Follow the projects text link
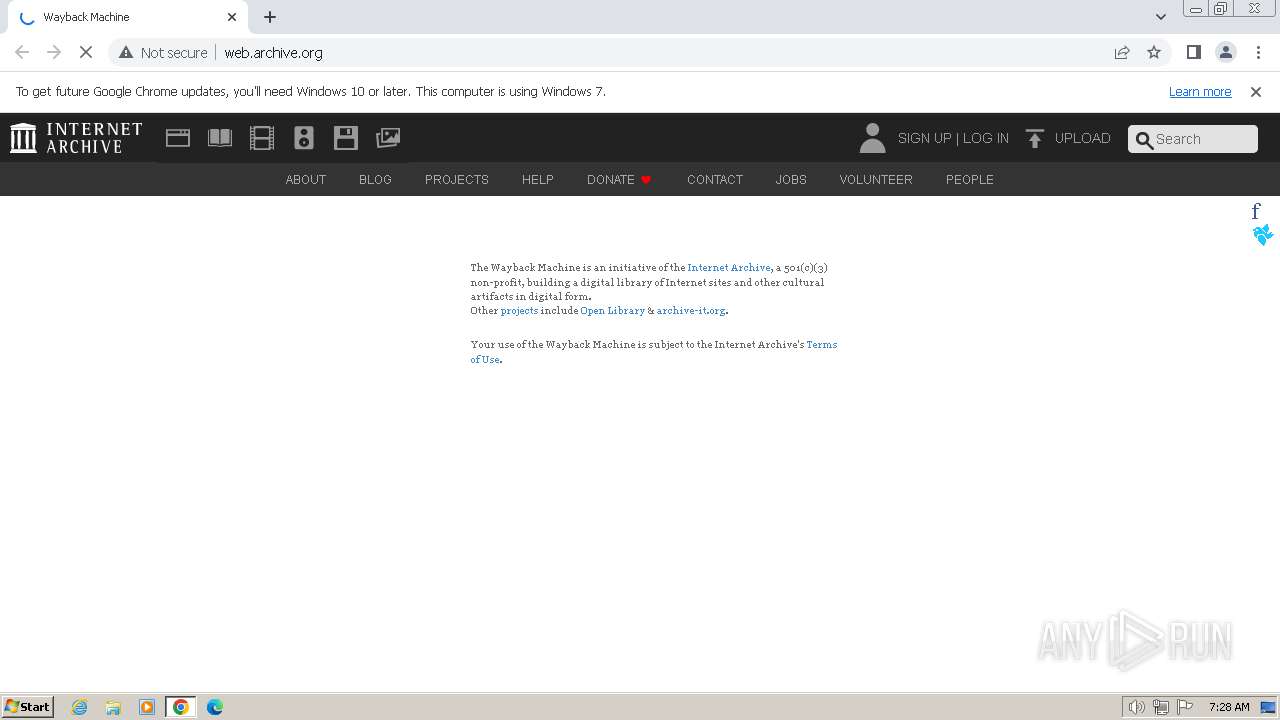This screenshot has width=1280, height=720. [x=519, y=311]
